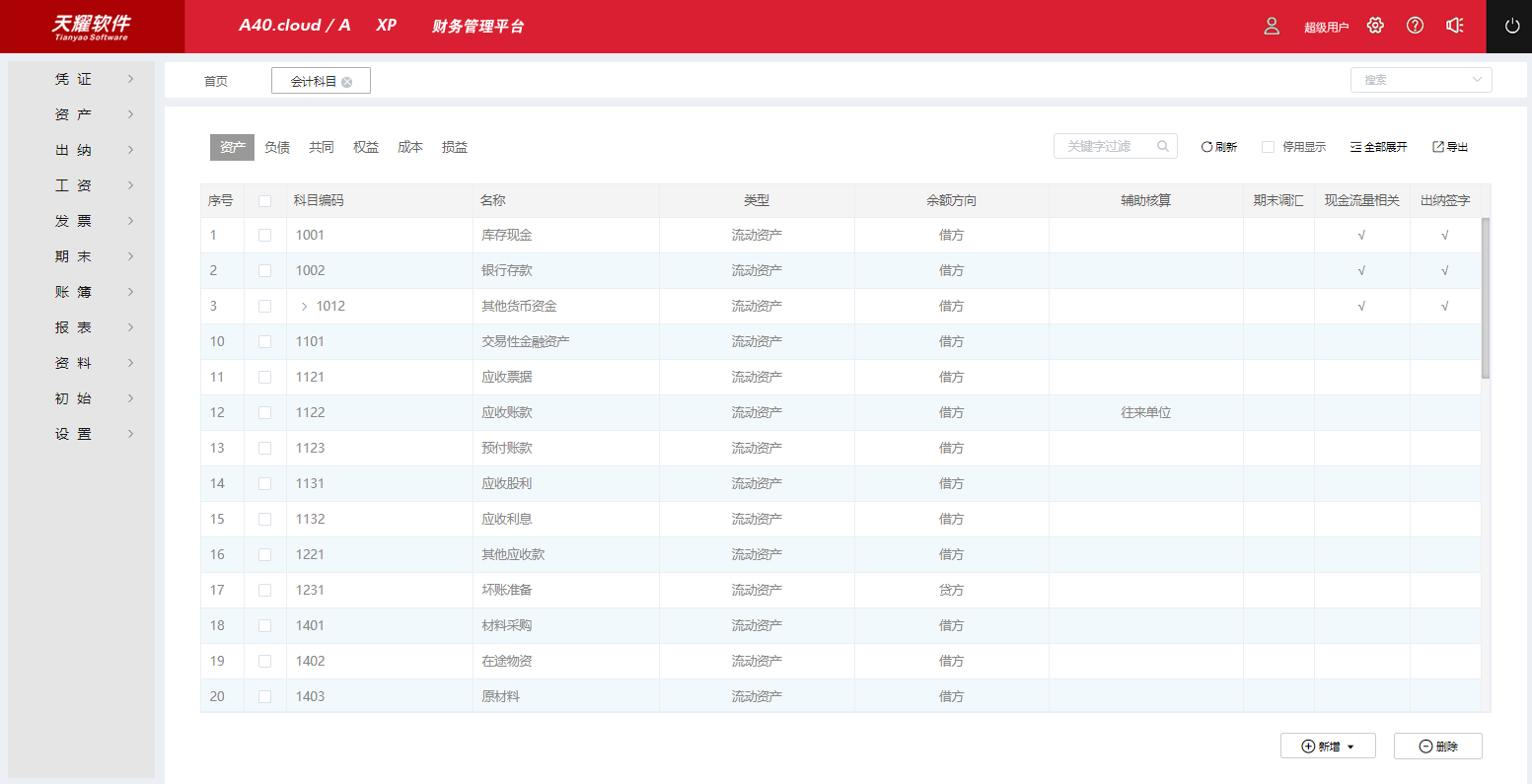Expand the 资产 sidebar menu
1532x784 pixels.
[82, 114]
